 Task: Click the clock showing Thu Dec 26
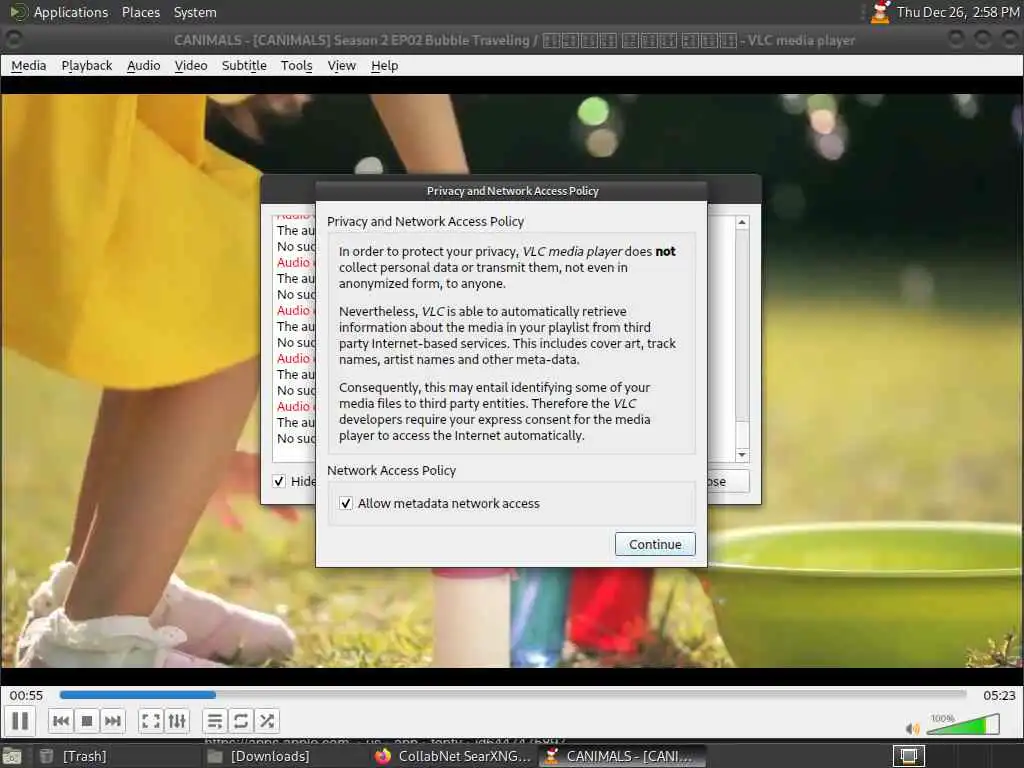point(957,12)
